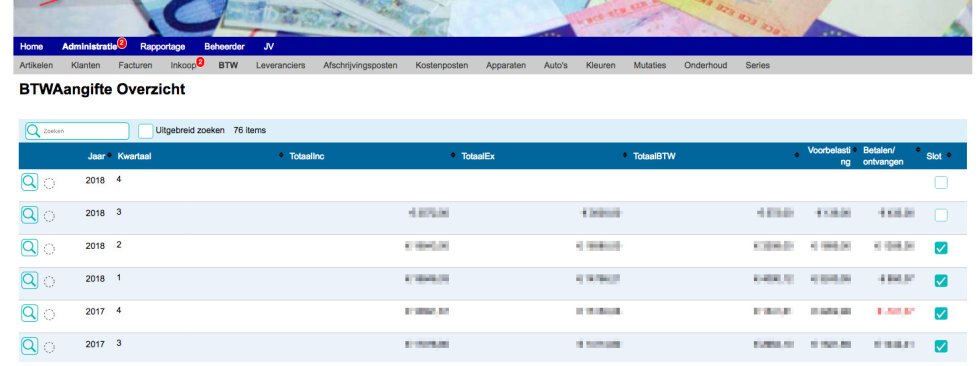Image resolution: width=979 pixels, height=366 pixels.
Task: Enable the Uitgebreid zoeken checkbox
Action: [145, 131]
